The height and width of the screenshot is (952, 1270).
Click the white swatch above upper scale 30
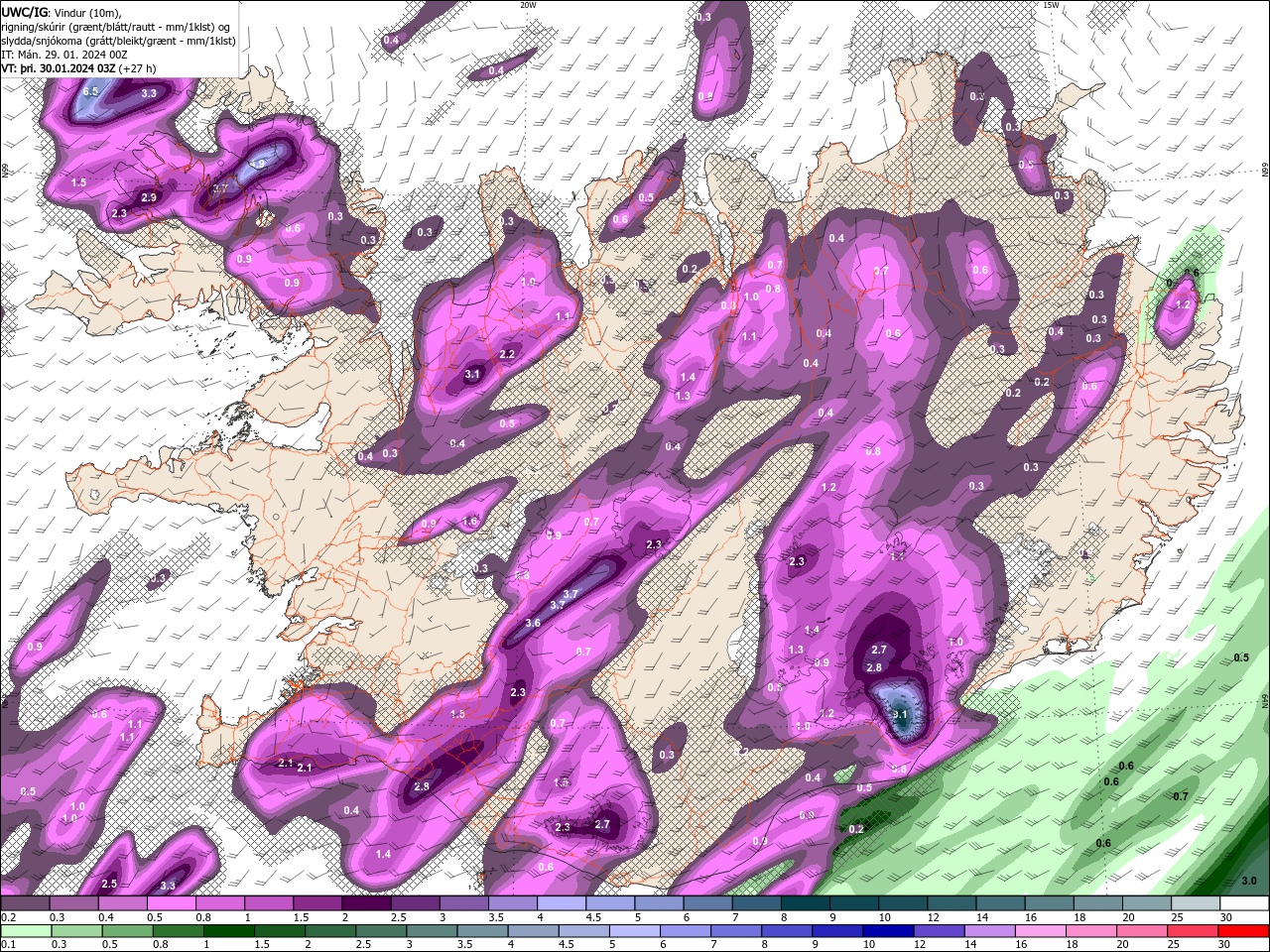pos(1245,903)
